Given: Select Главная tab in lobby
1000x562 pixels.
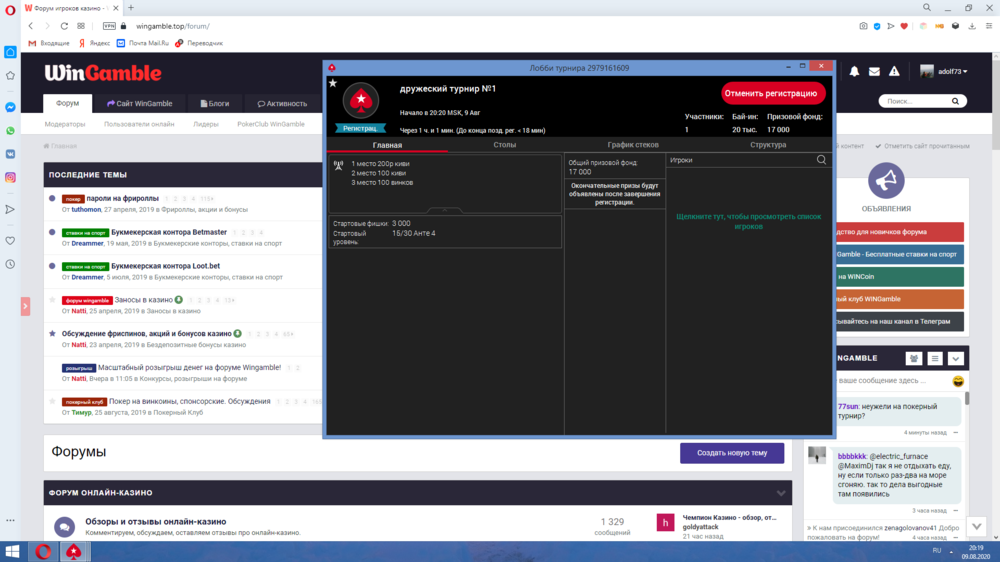Looking at the screenshot, I should tap(387, 145).
